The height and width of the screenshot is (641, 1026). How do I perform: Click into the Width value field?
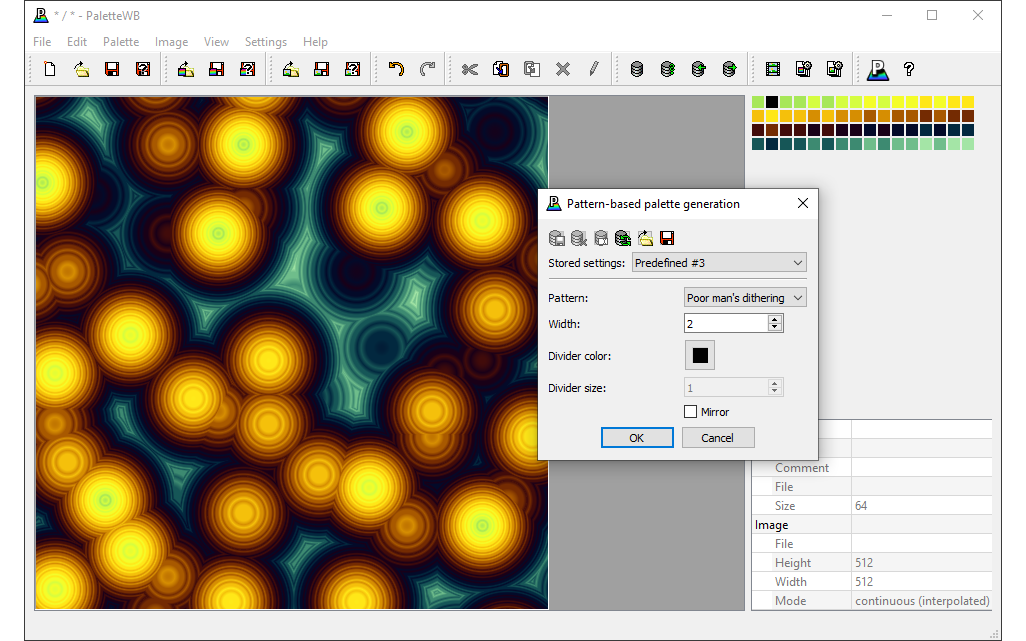coord(725,324)
